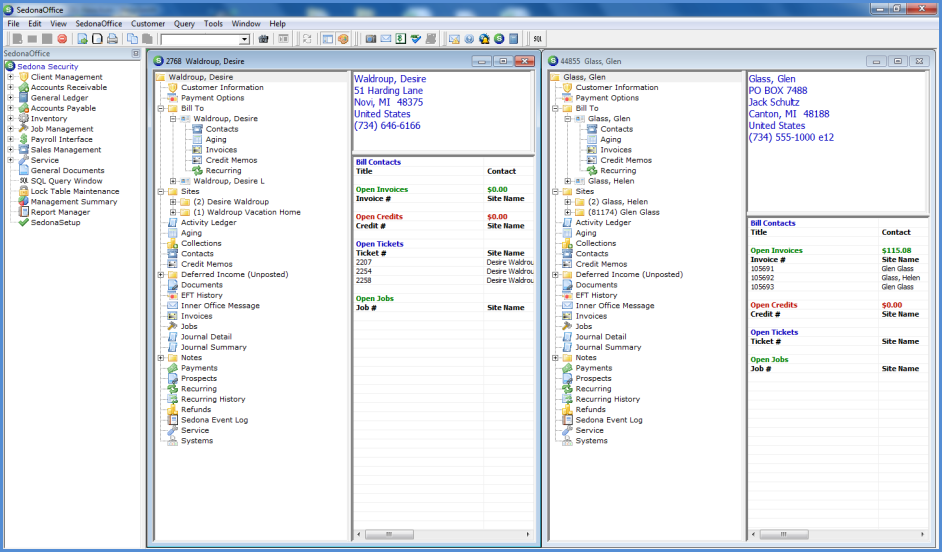Click Collections icon in Waldroup window
942x552 pixels.
click(x=172, y=243)
